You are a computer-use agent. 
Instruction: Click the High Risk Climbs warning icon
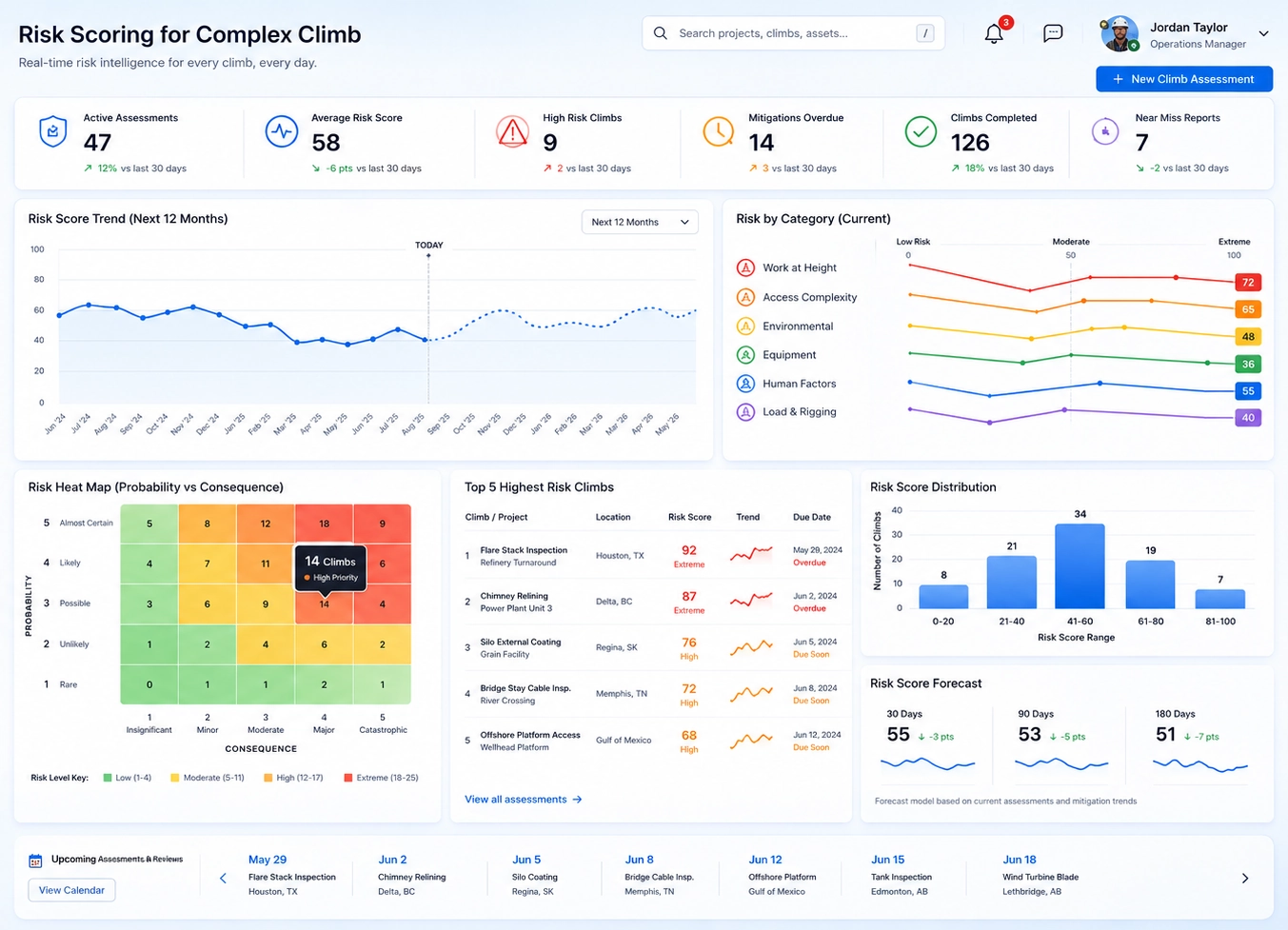513,131
